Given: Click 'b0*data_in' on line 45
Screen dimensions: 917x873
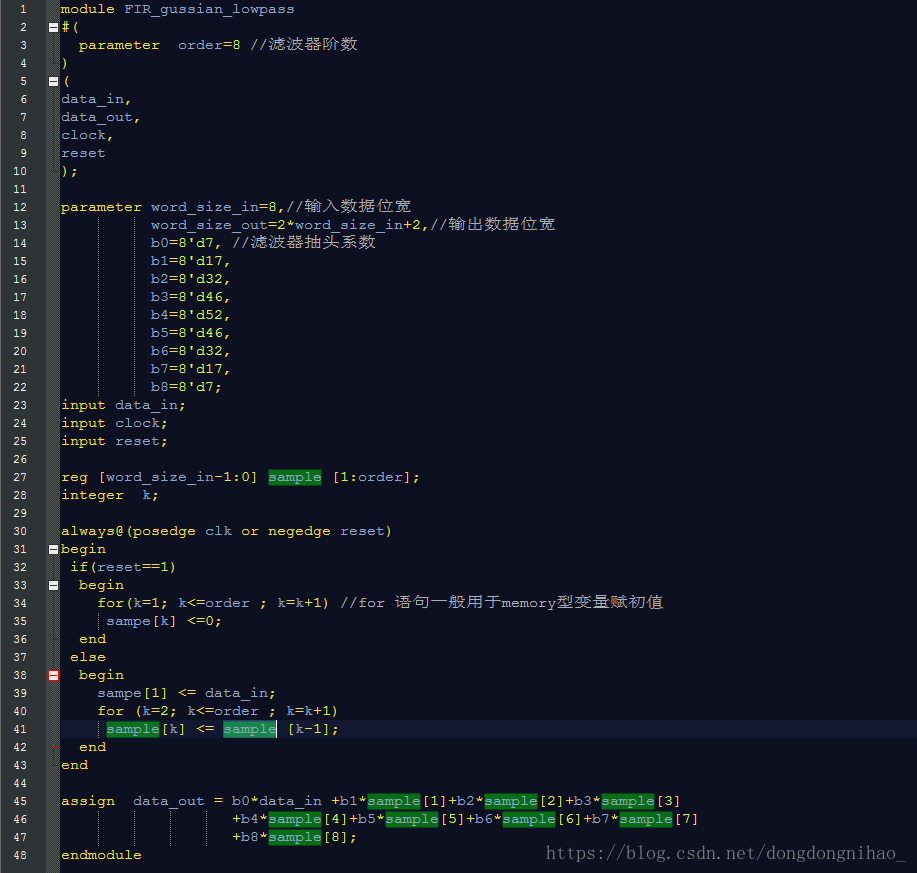Looking at the screenshot, I should (x=277, y=801).
